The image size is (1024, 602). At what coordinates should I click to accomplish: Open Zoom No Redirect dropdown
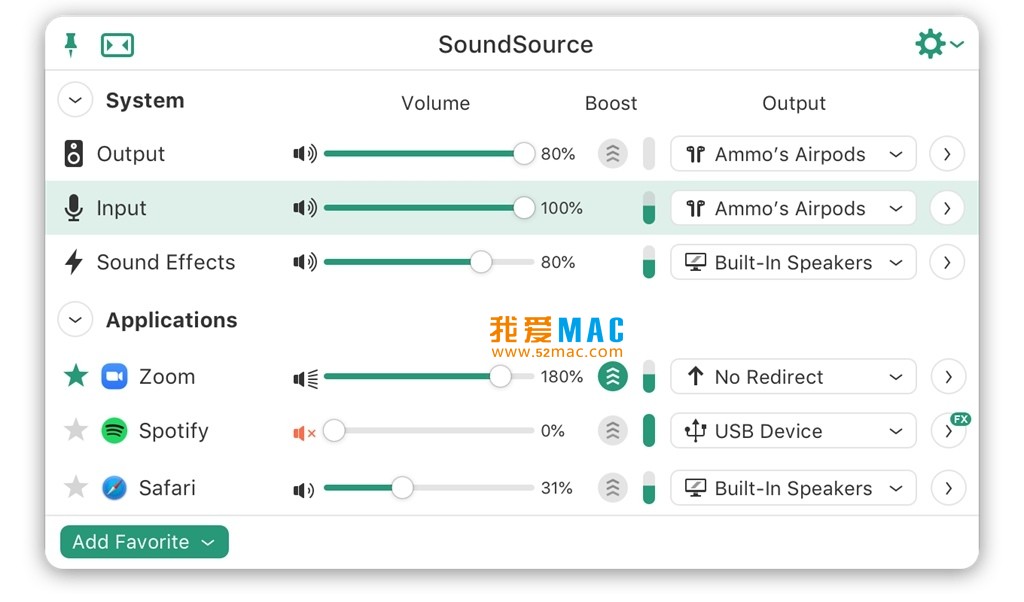tap(793, 377)
